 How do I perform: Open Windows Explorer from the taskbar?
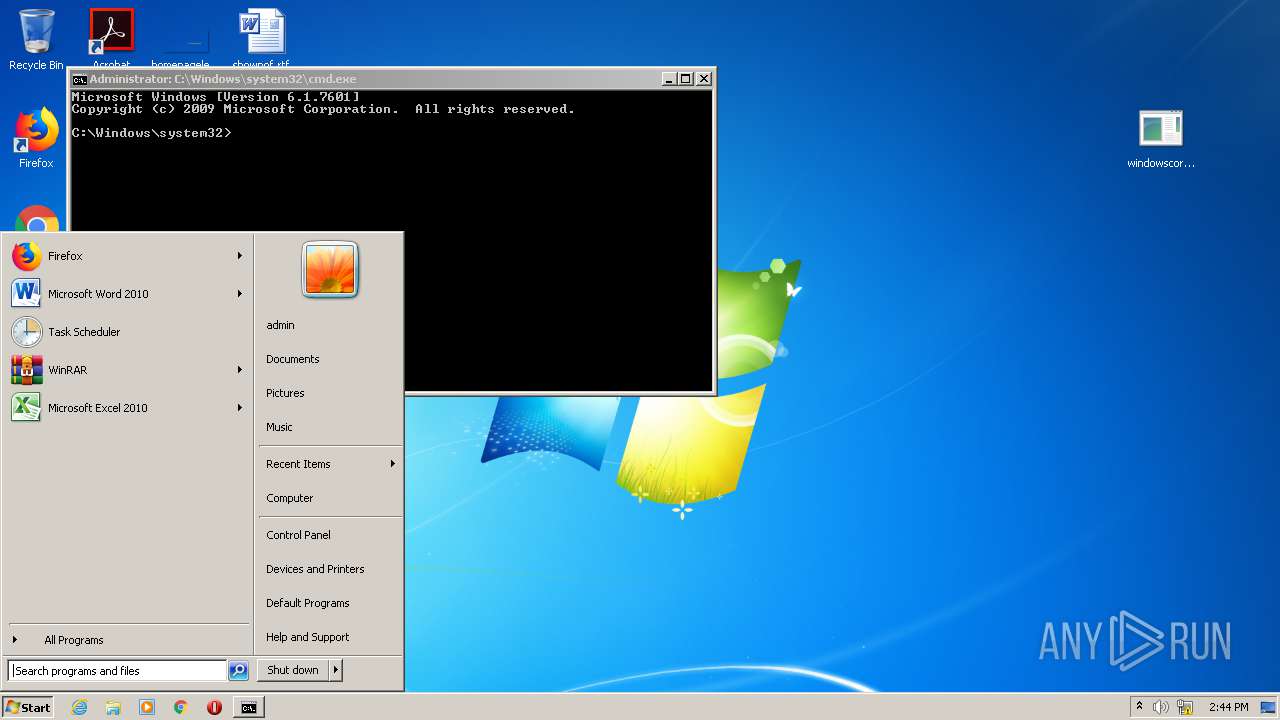113,707
